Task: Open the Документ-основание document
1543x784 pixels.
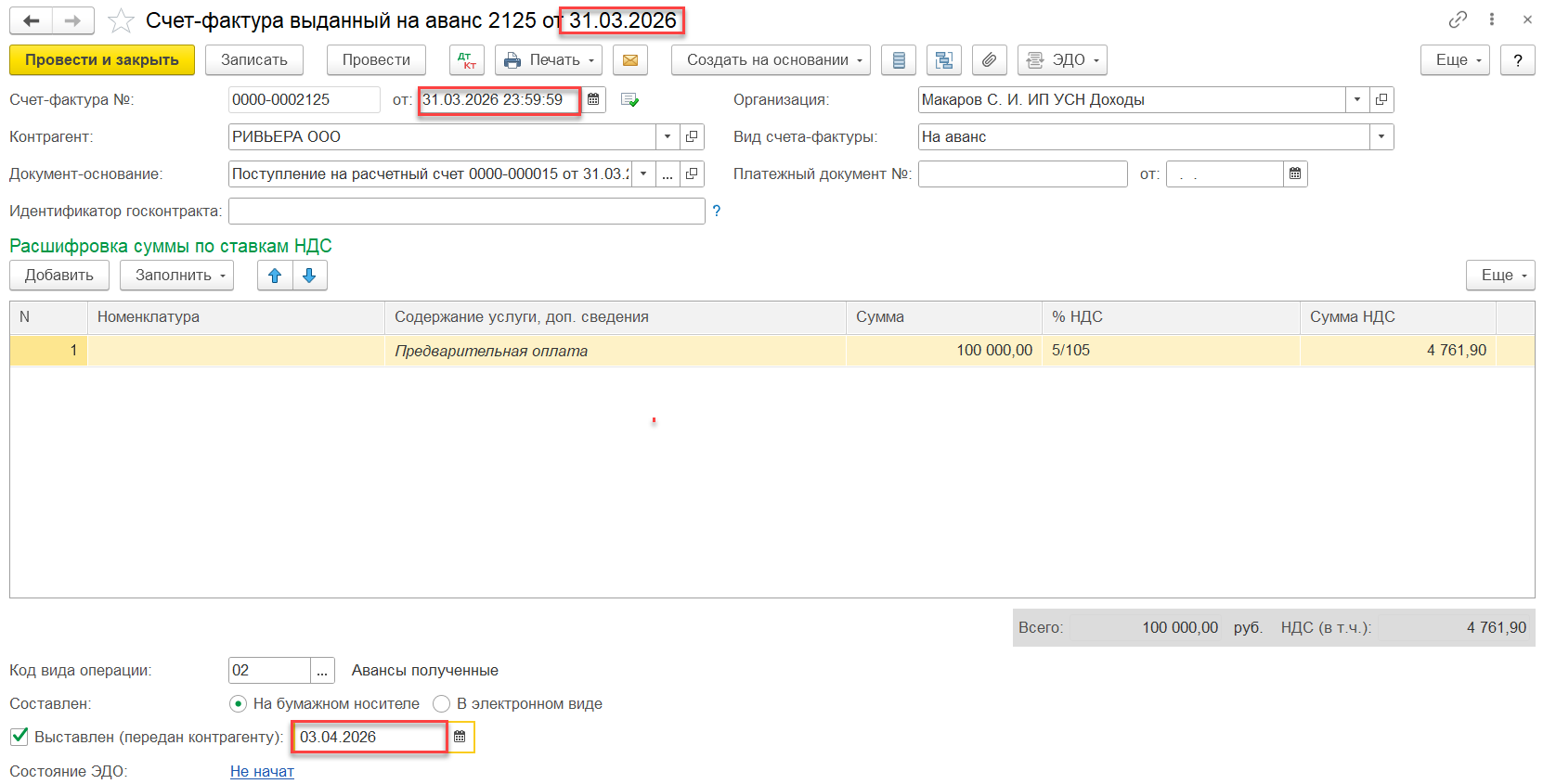Action: click(x=692, y=174)
